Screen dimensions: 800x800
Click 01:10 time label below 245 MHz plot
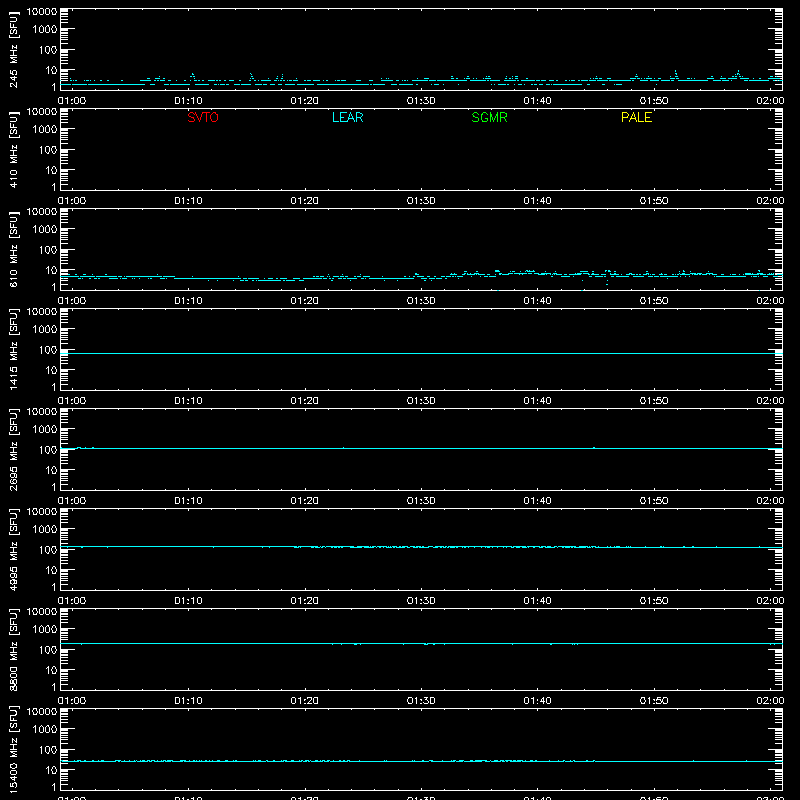[188, 101]
